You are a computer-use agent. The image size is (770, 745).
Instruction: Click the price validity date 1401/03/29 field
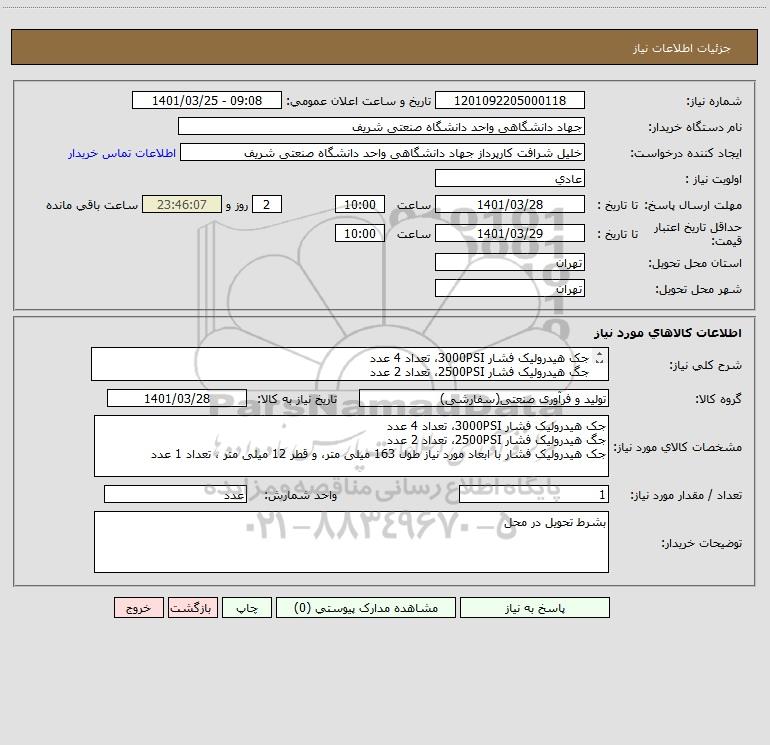pos(510,233)
